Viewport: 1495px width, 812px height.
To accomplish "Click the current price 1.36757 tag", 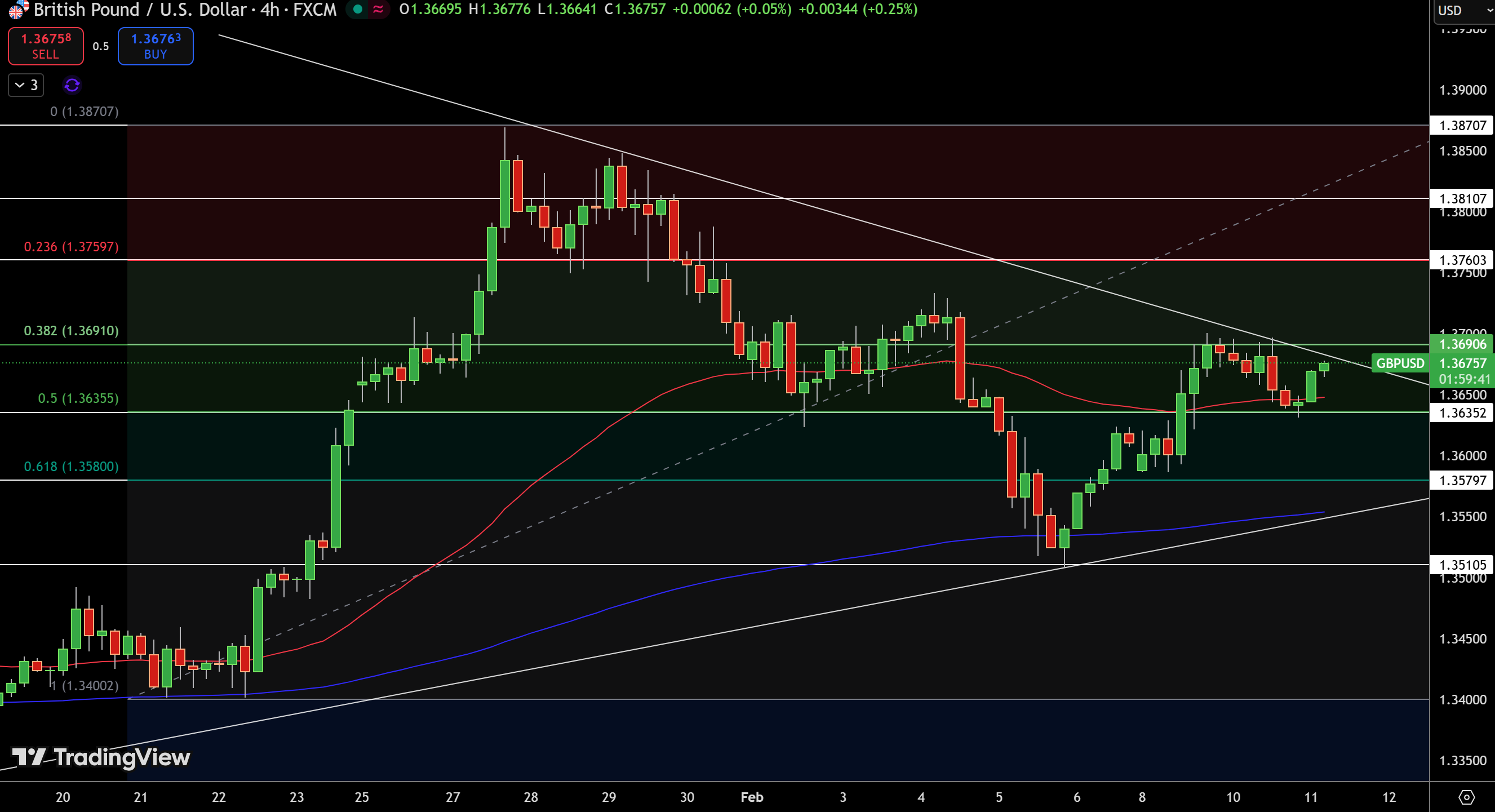I will (x=1462, y=363).
